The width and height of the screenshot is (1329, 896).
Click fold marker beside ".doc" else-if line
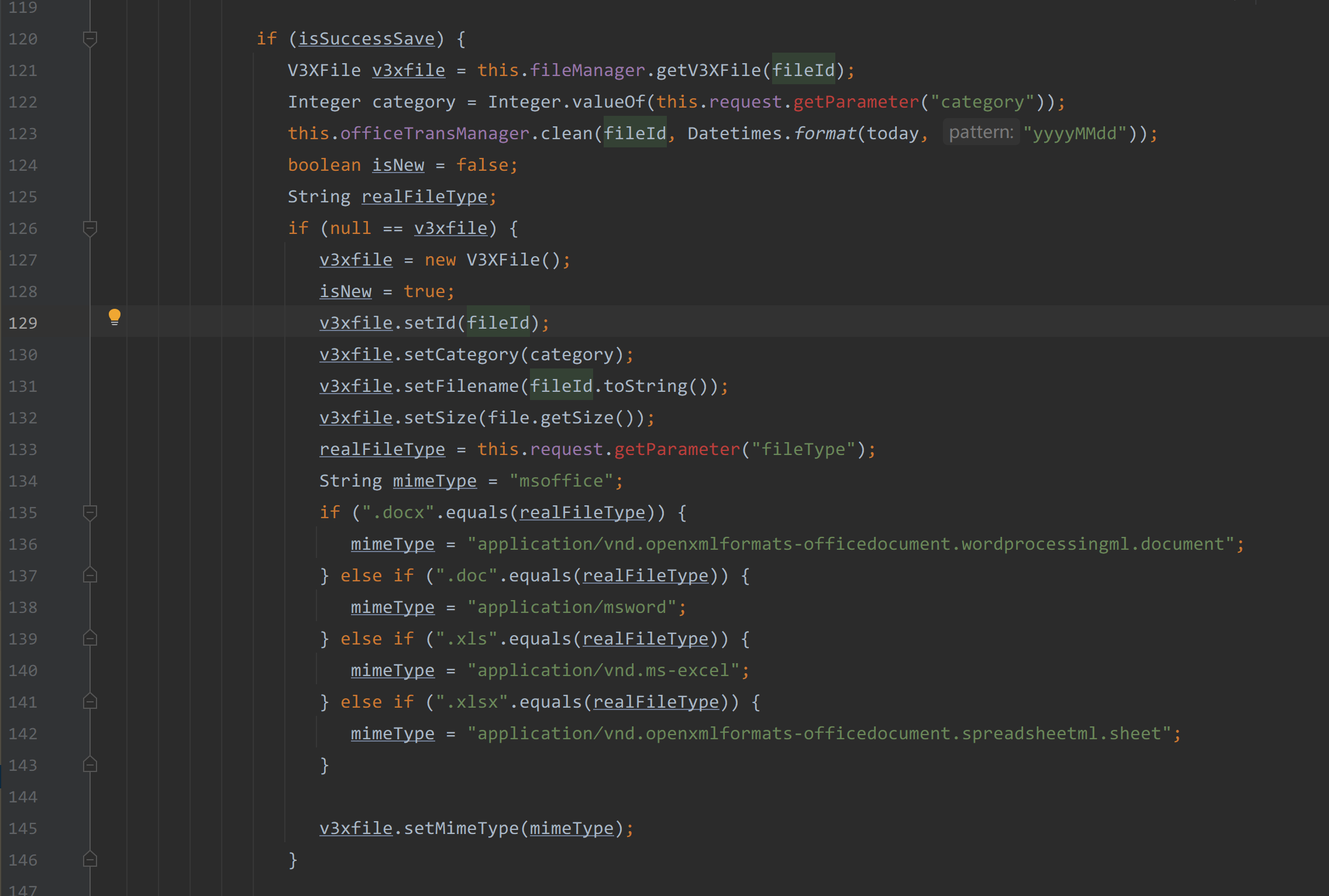pyautogui.click(x=90, y=576)
